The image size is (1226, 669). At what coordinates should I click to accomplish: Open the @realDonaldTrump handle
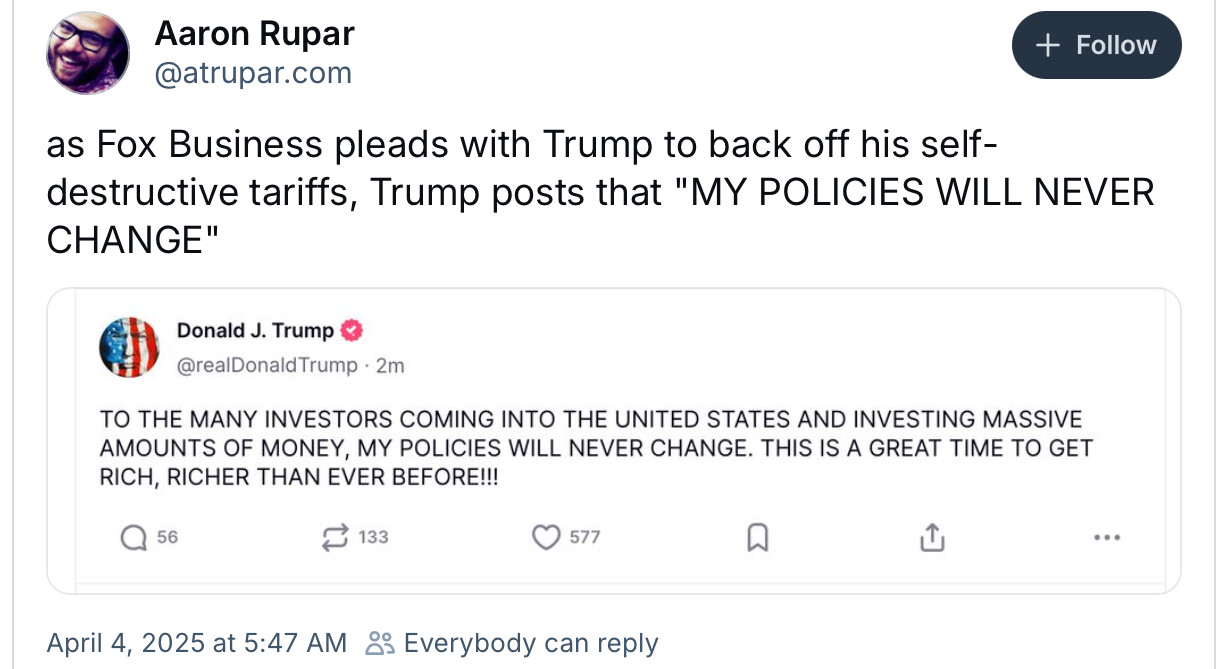pyautogui.click(x=267, y=365)
